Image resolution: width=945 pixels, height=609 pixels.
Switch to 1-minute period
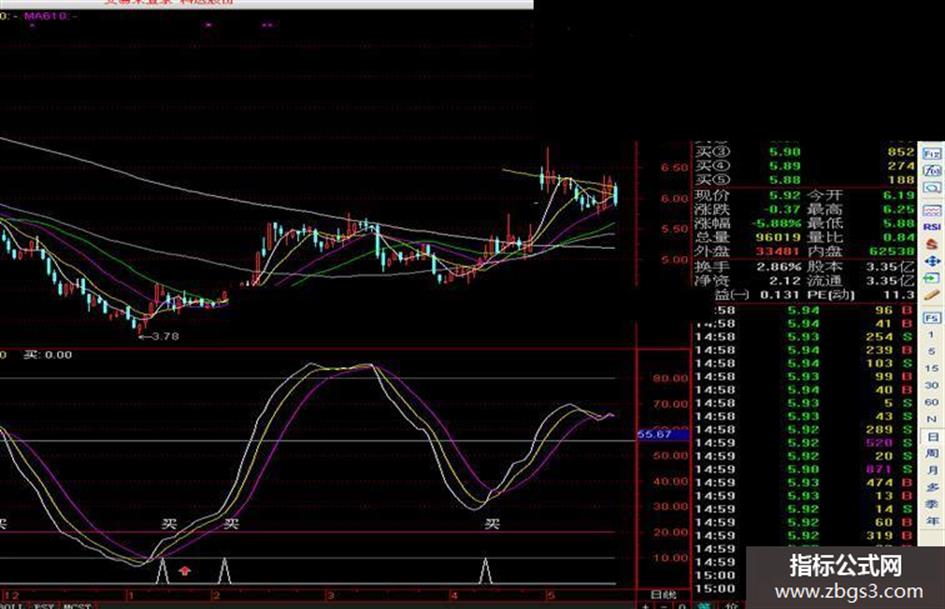tap(932, 335)
